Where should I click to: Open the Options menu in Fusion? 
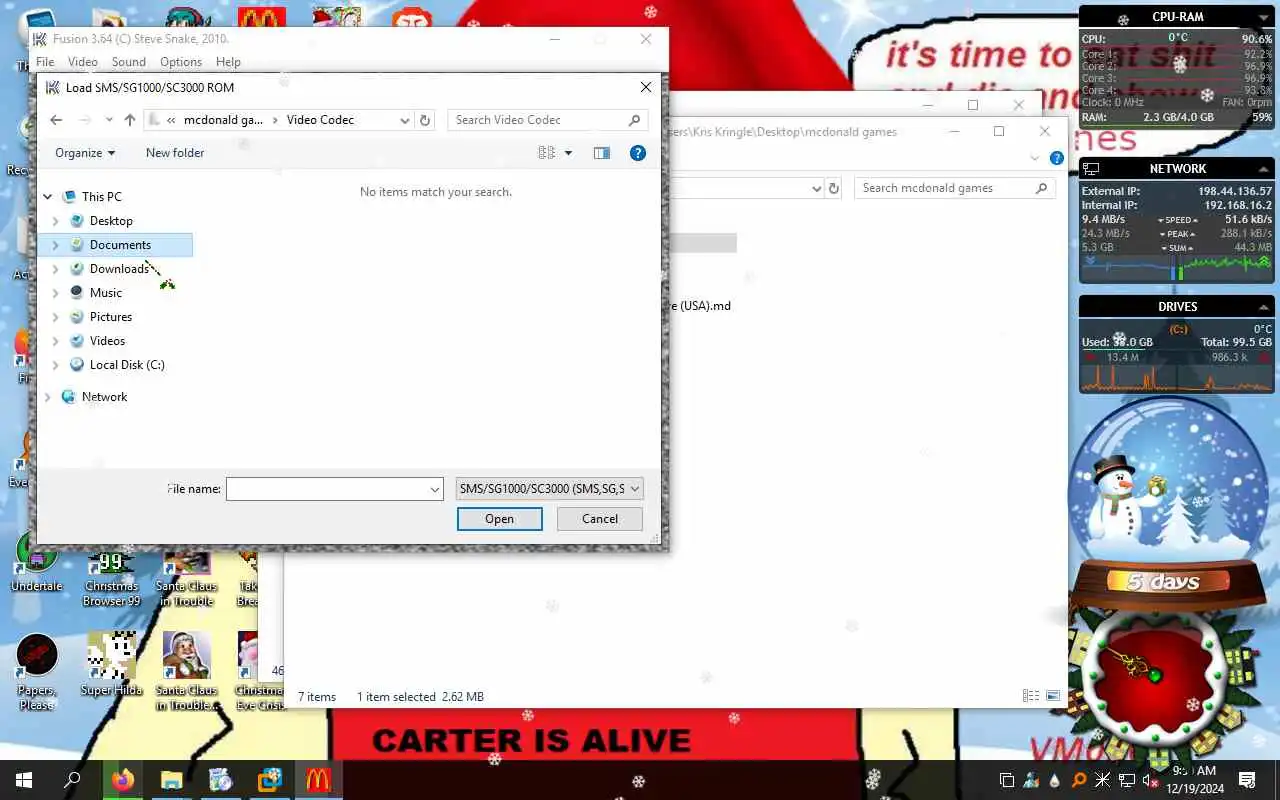(181, 62)
